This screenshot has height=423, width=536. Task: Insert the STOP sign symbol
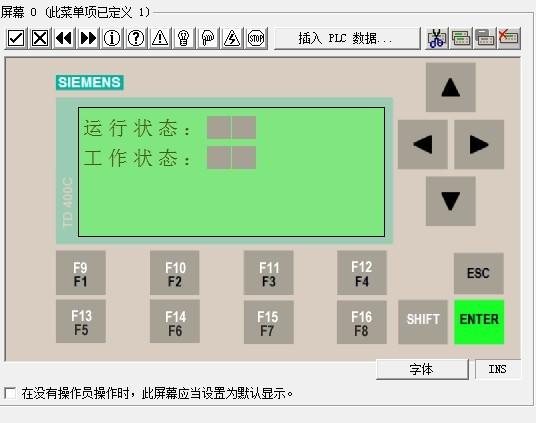[256, 38]
